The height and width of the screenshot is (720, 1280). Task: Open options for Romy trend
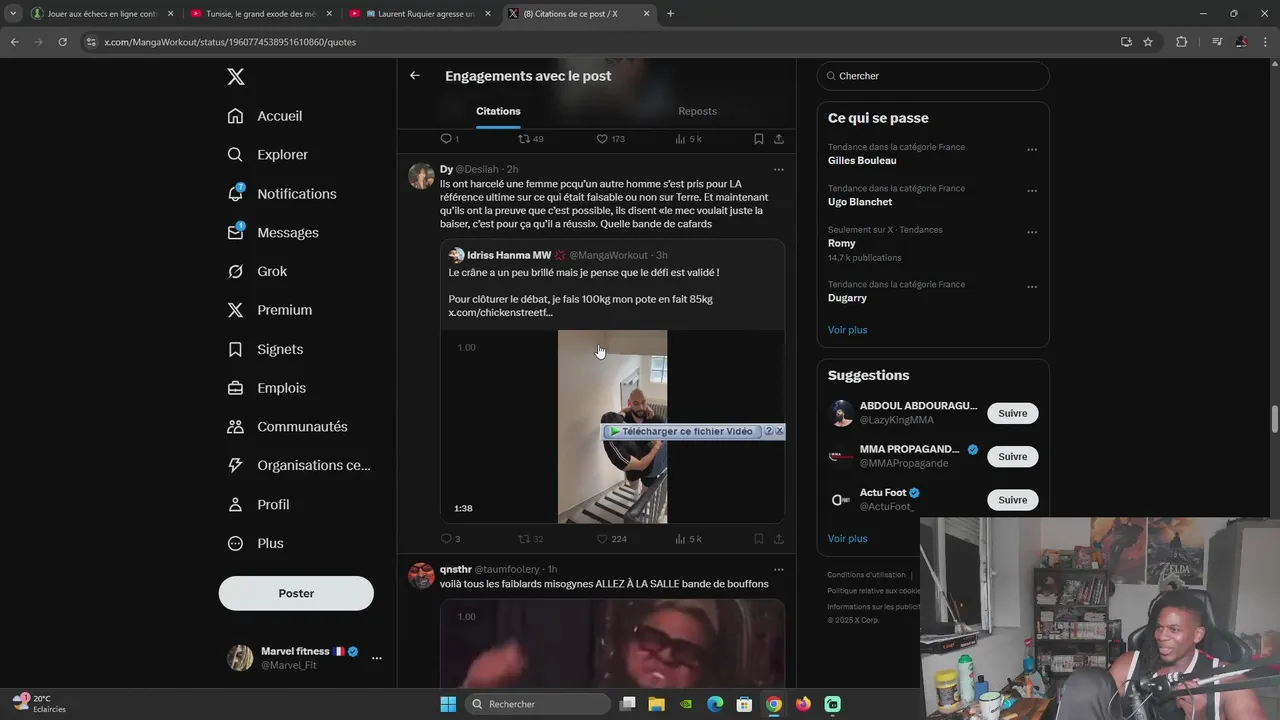click(1032, 233)
